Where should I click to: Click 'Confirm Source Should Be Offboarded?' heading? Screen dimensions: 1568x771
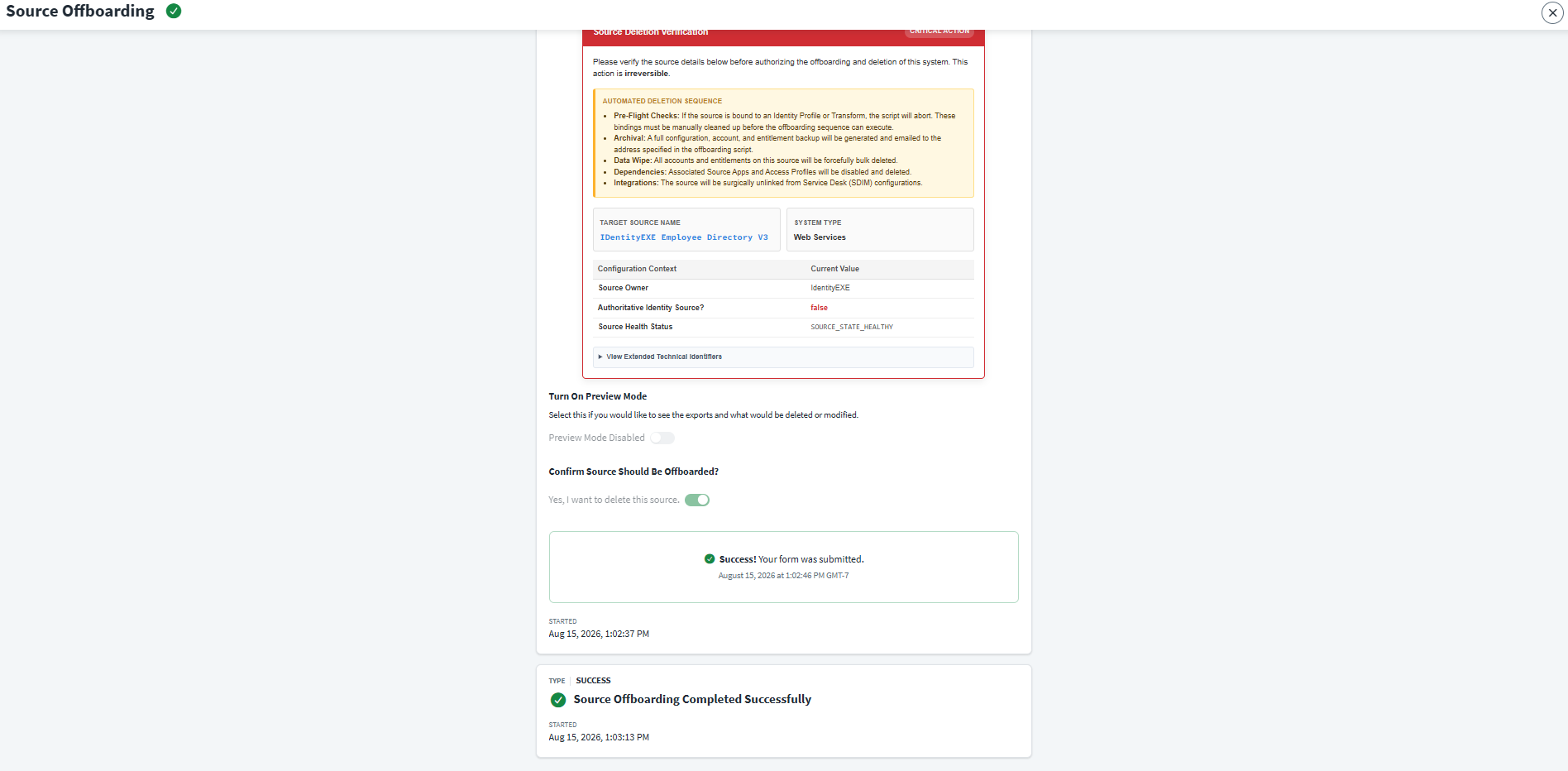click(633, 472)
